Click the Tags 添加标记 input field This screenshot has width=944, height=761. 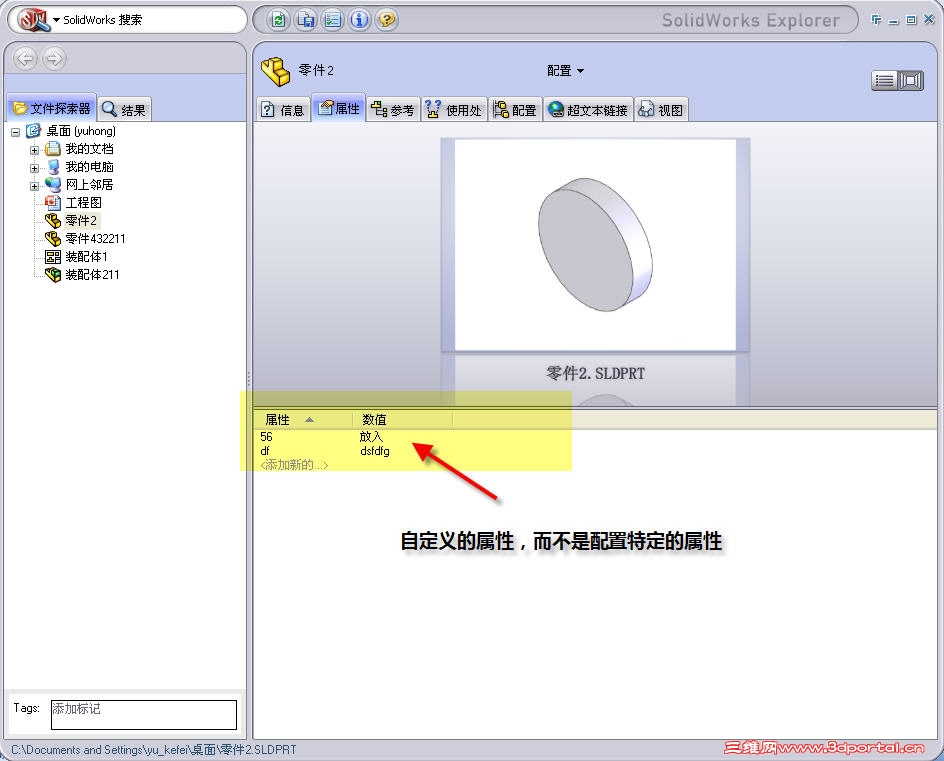[144, 715]
